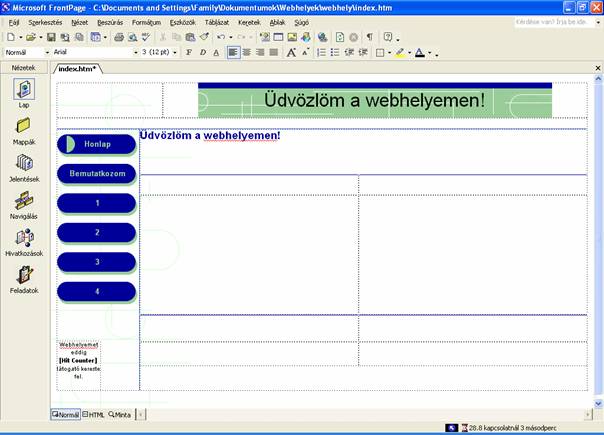This screenshot has height=435, width=604.
Task: Open the Jelentések reports view
Action: click(x=24, y=164)
